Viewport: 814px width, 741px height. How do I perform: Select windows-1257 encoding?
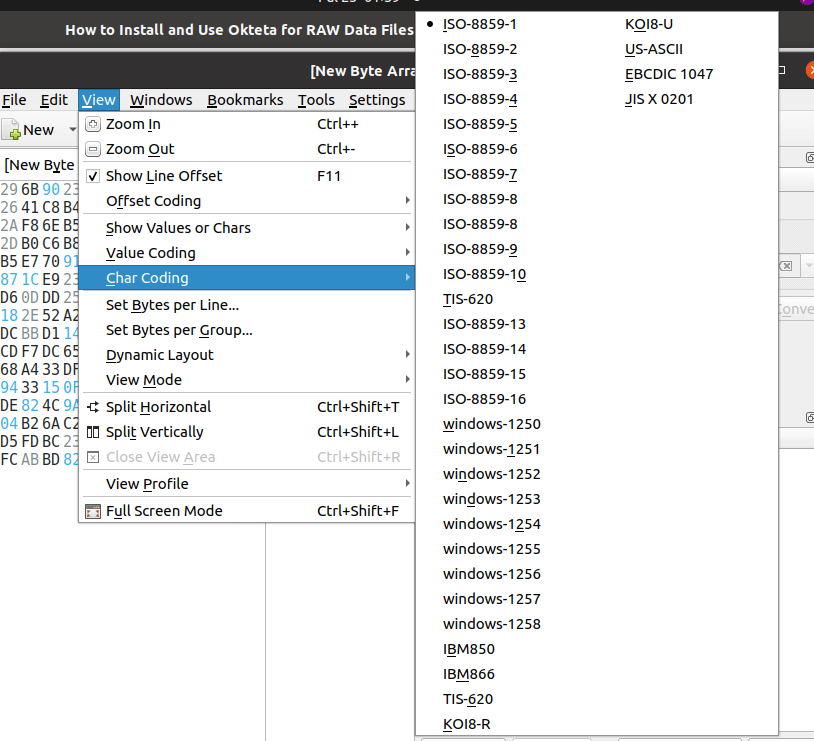coord(492,599)
